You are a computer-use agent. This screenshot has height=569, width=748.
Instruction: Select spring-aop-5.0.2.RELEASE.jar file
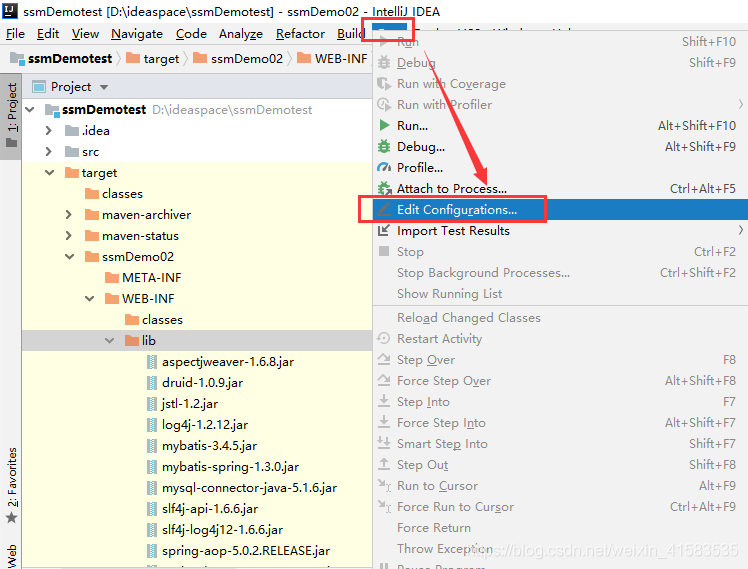[246, 550]
